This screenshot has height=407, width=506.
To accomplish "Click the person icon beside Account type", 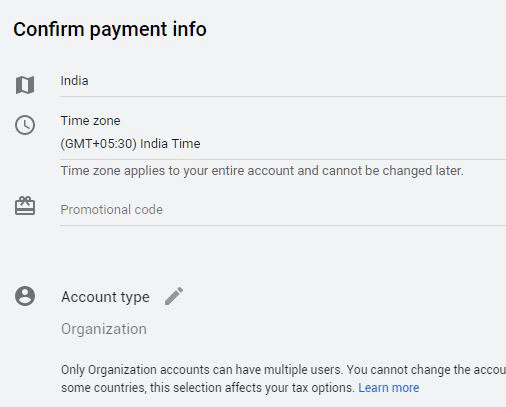I will (25, 296).
